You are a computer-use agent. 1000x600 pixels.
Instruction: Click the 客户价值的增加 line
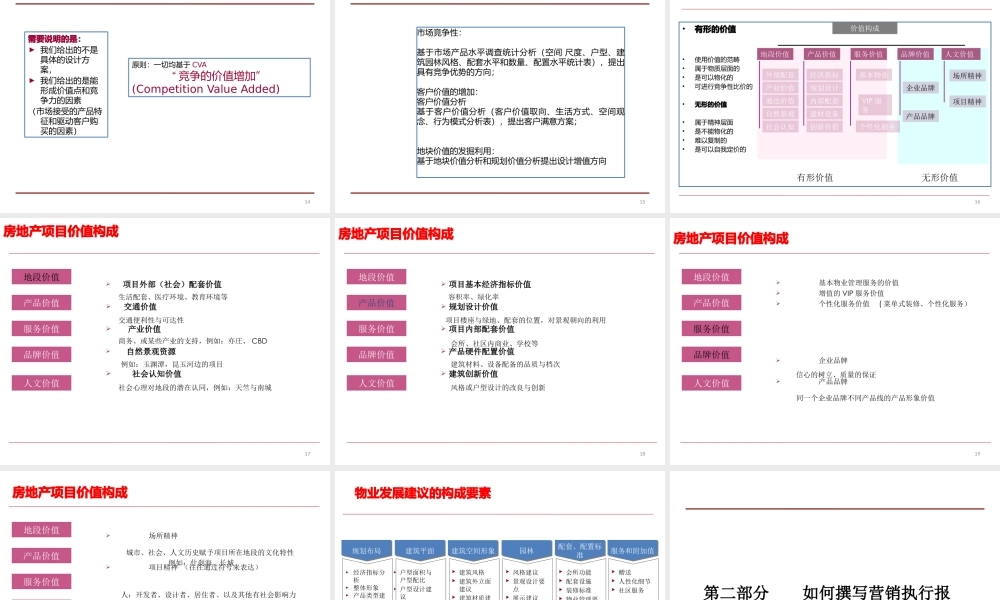pyautogui.click(x=447, y=92)
